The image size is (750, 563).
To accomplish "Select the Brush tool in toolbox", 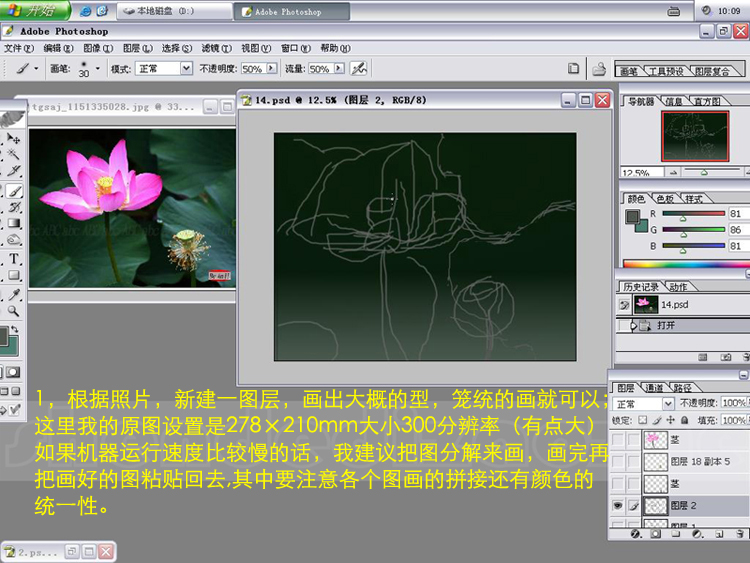I will coord(13,191).
